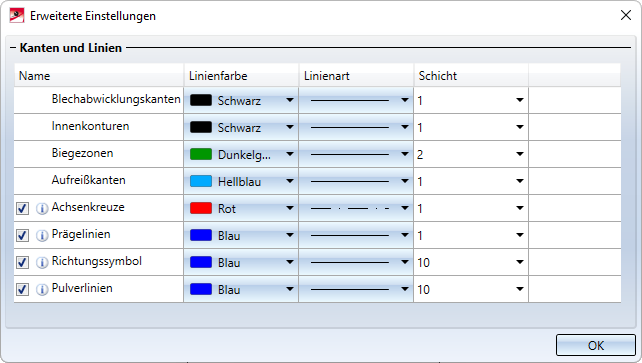642x363 pixels.
Task: Select the green swatch for Biegezonen
Action: (201, 154)
